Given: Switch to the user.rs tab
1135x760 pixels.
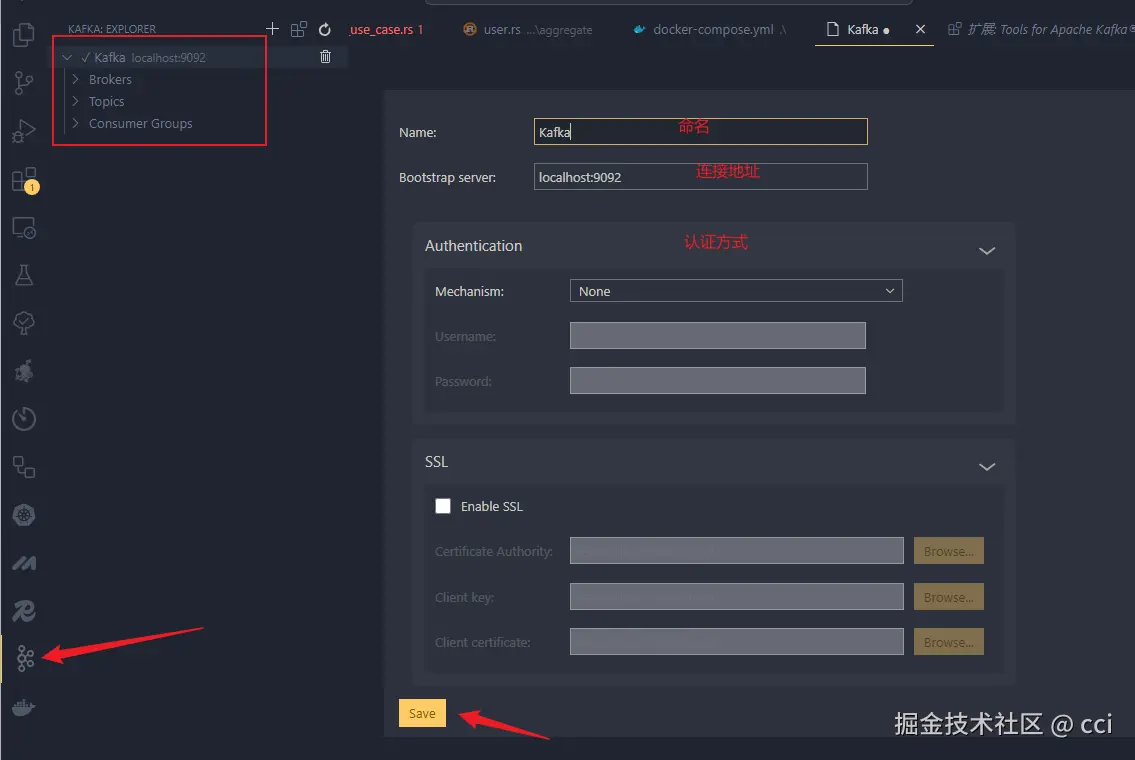Looking at the screenshot, I should click(528, 30).
